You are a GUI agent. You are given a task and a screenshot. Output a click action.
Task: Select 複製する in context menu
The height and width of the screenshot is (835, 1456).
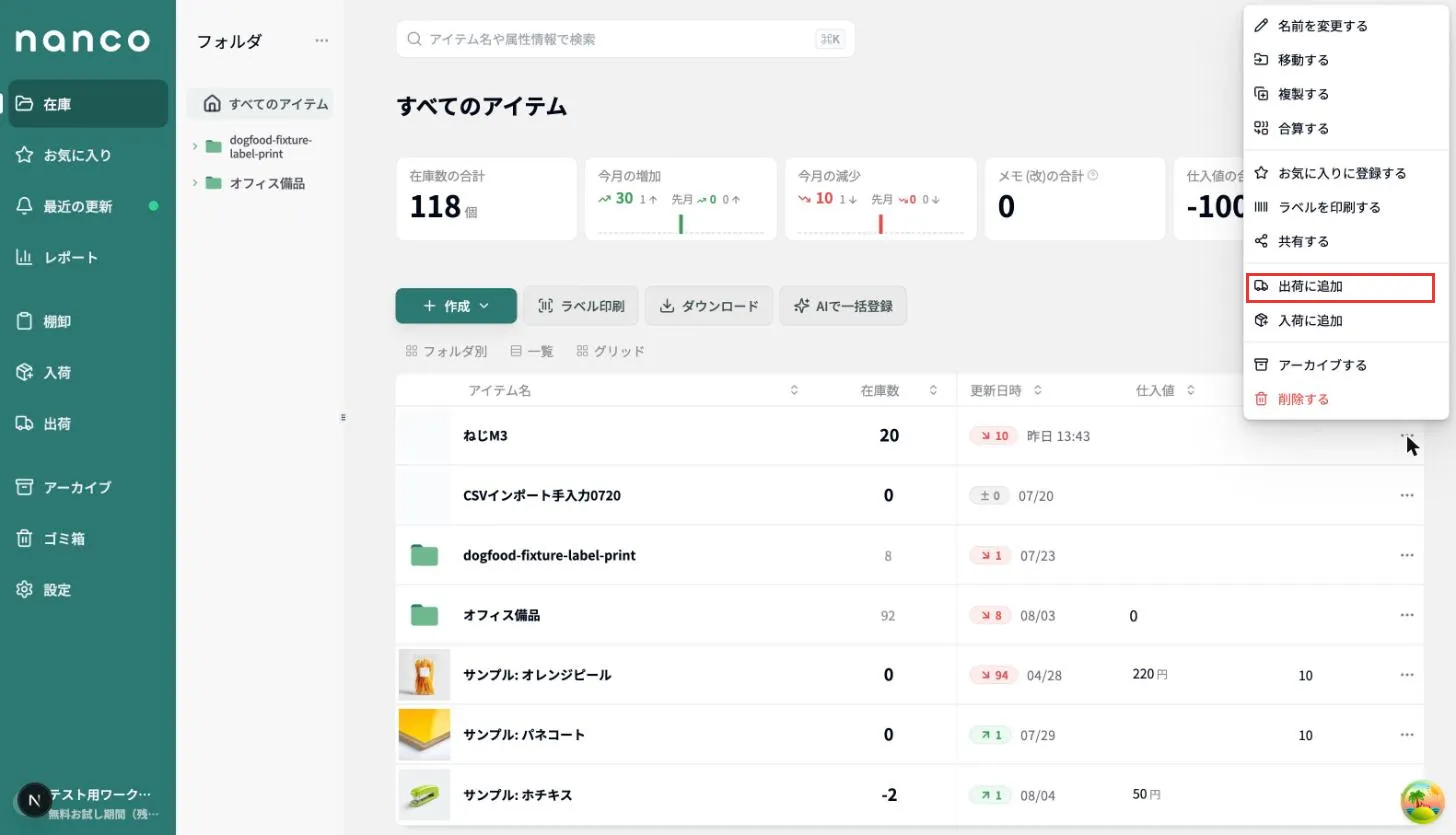point(1346,94)
